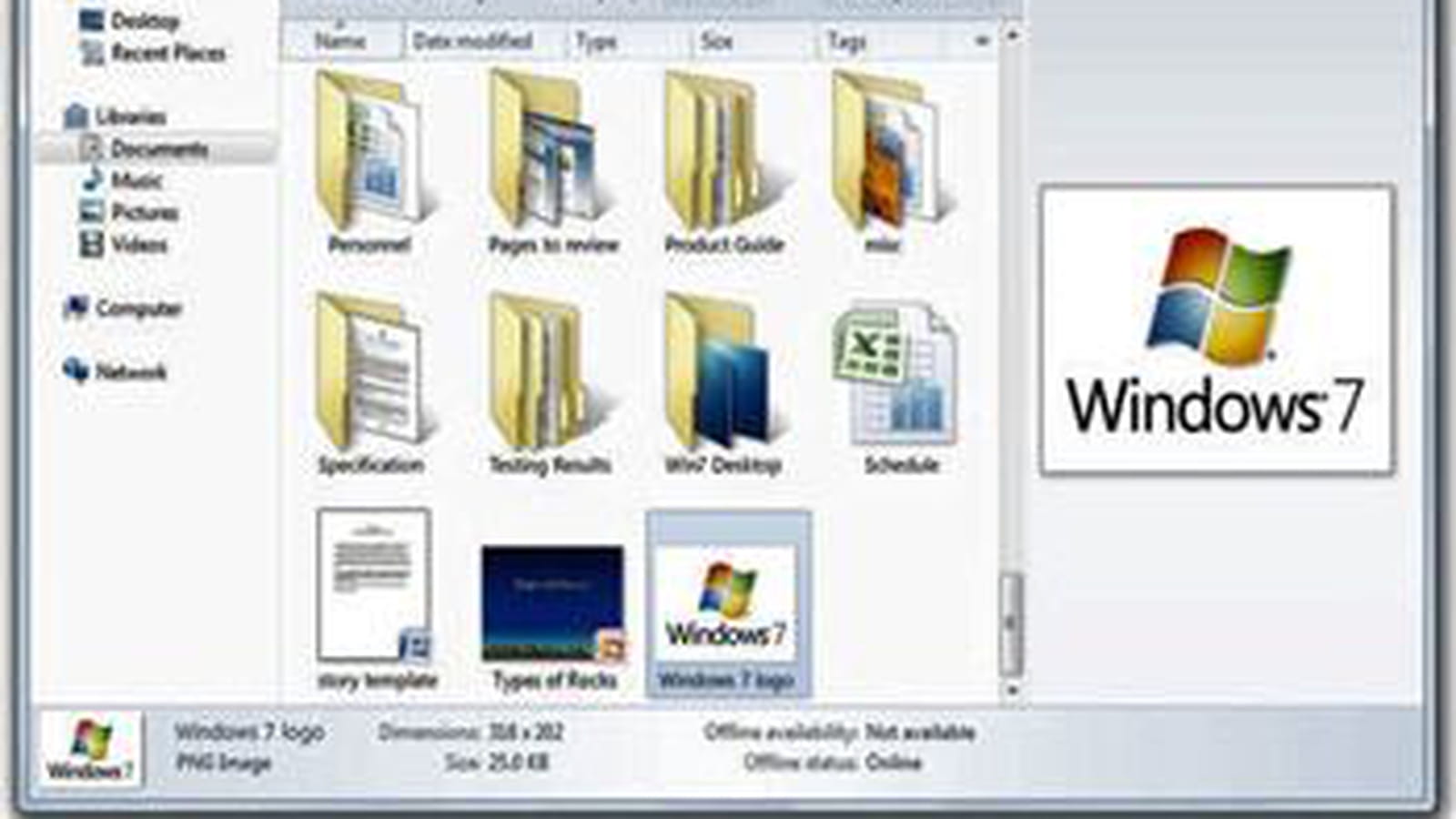This screenshot has width=1456, height=819.
Task: Click the Offline status Online value
Action: click(894, 763)
